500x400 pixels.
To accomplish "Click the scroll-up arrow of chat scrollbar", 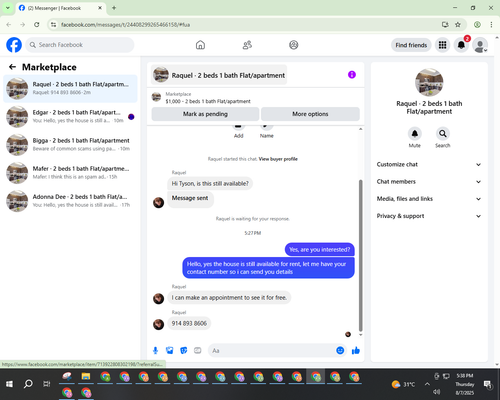I will (360, 129).
